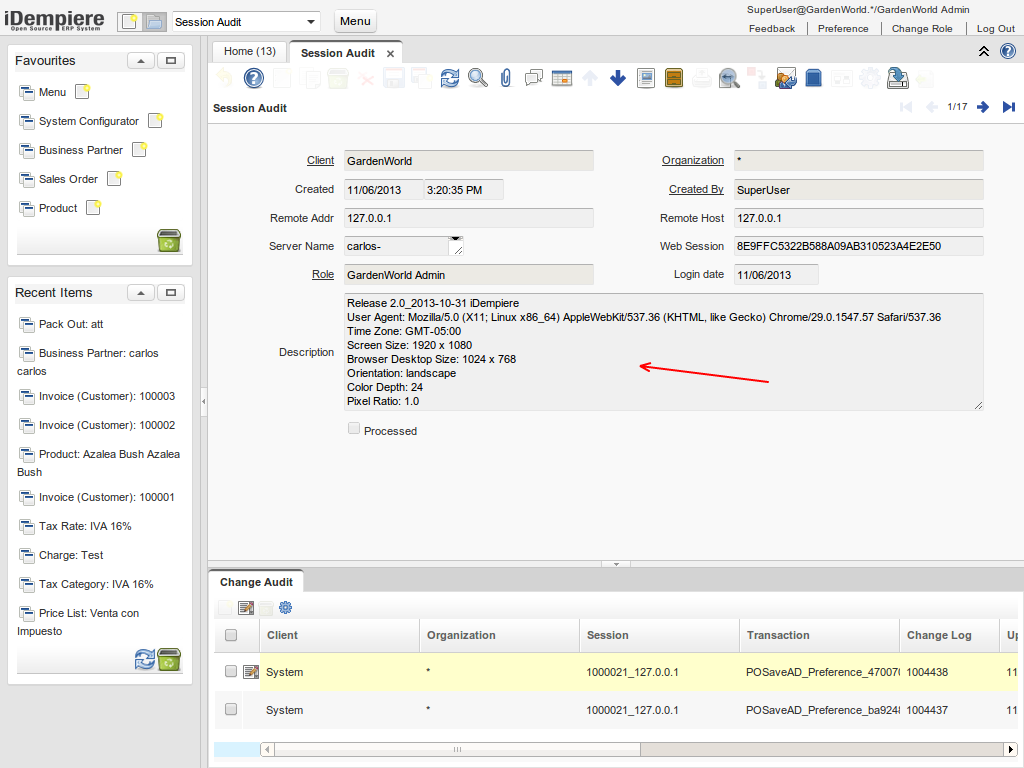
Task: Open archived documents with the blue archive icon
Action: tap(814, 77)
